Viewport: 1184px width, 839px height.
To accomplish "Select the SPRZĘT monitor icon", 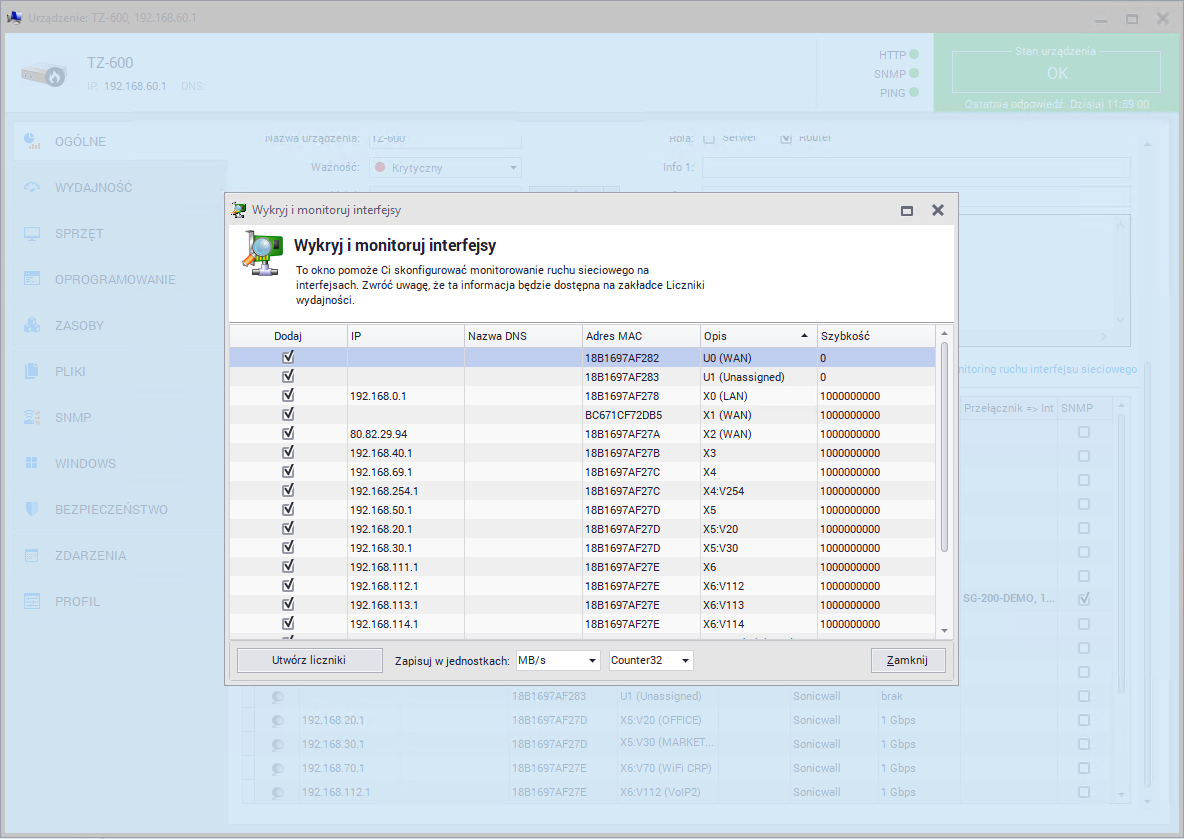I will tap(32, 233).
